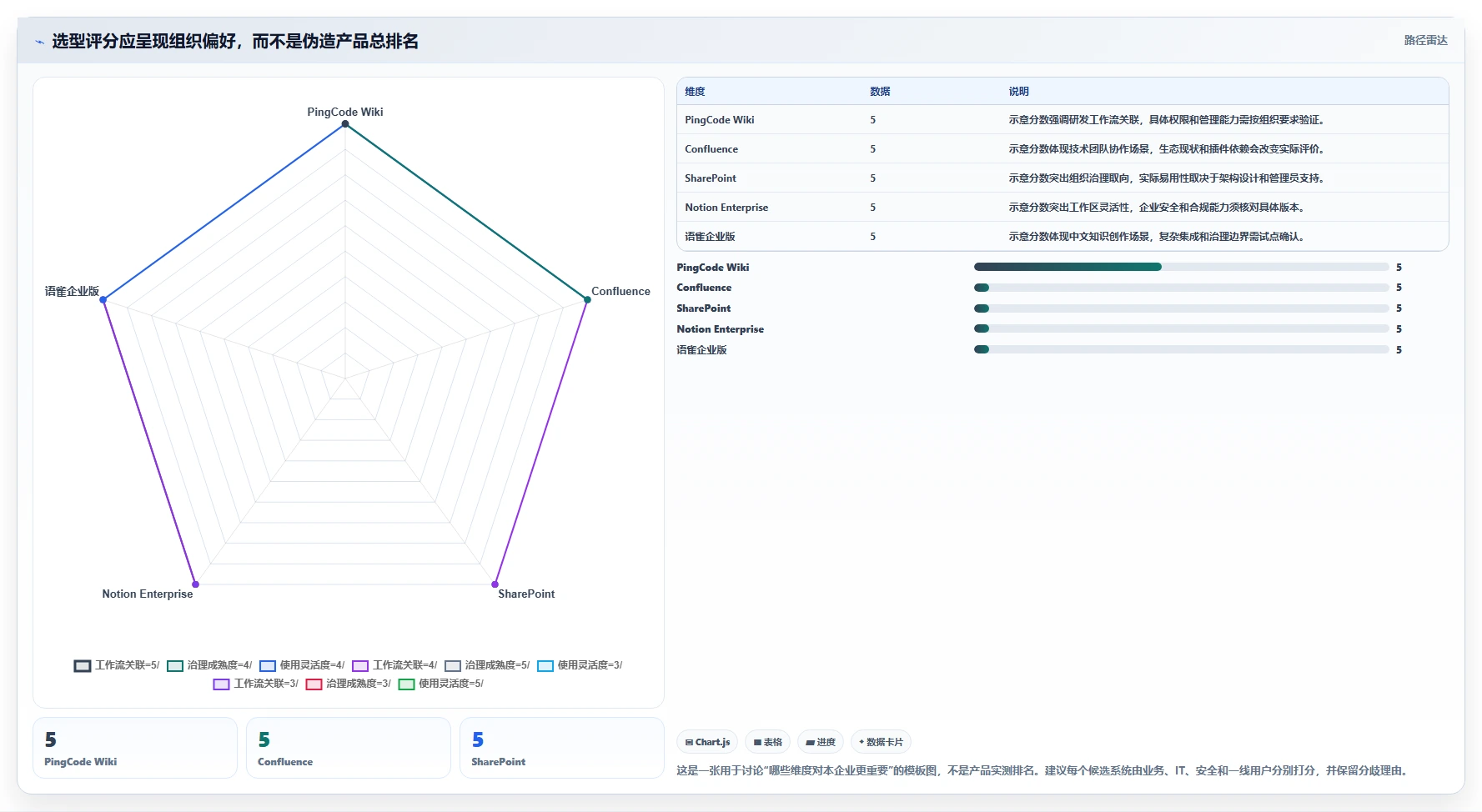Select the 数据卡片 chip
Viewport: 1482px width, 812px height.
pos(881,742)
